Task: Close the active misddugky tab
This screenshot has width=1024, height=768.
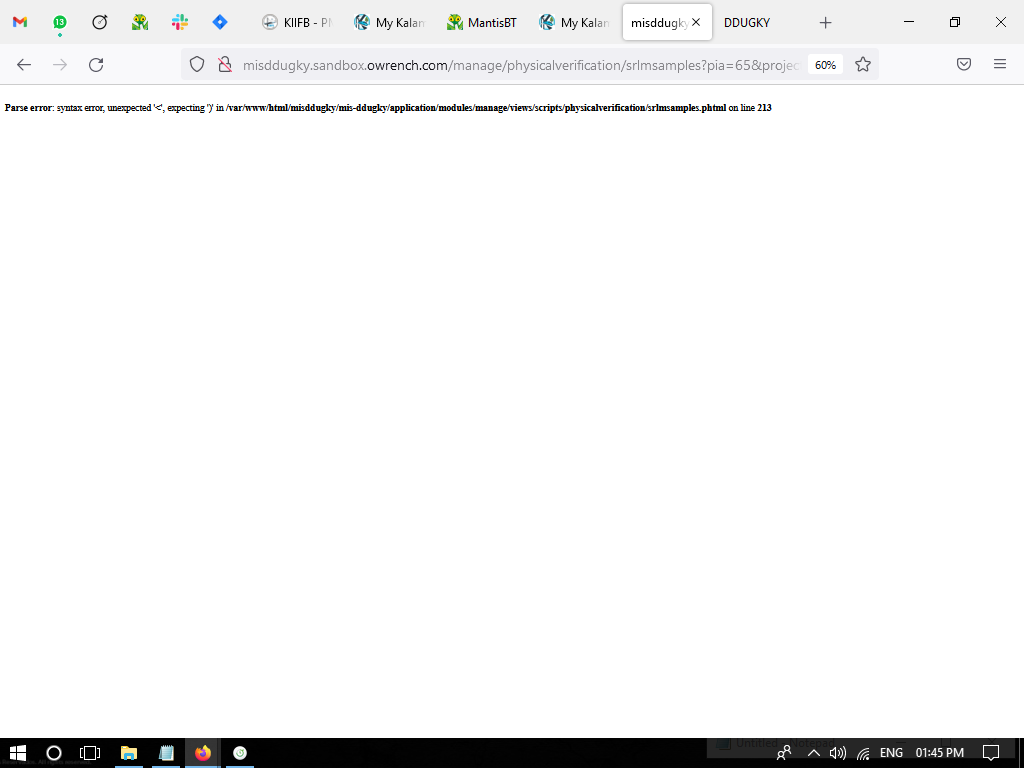Action: point(696,22)
